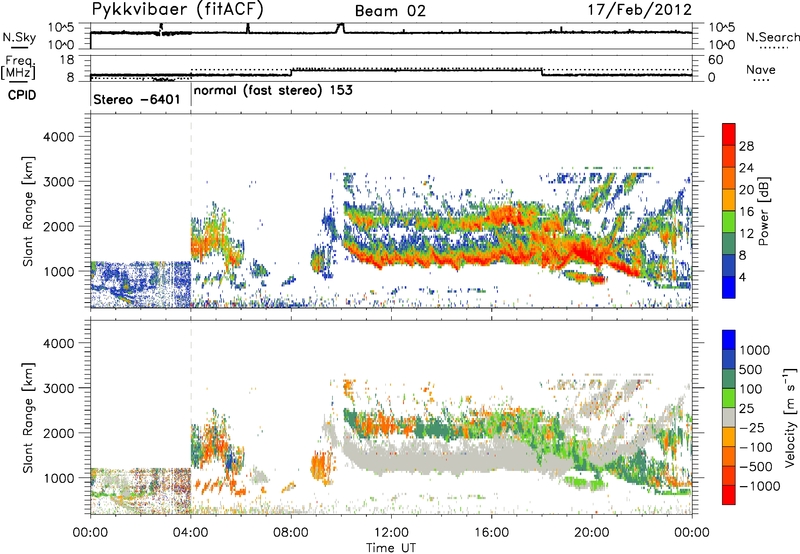Click 'Slant Range [km]' label of the velocity panel
800x554 pixels.
coord(28,417)
